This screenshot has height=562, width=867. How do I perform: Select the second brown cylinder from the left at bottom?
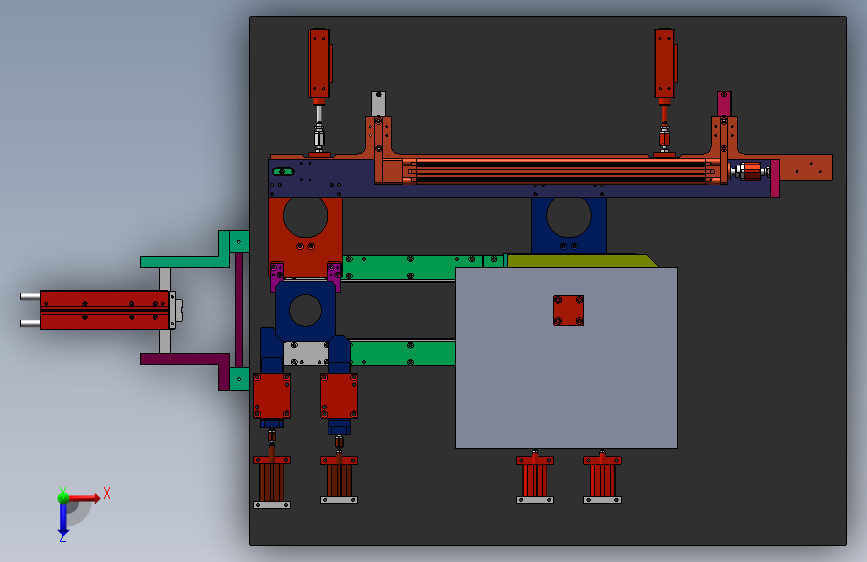pyautogui.click(x=339, y=480)
